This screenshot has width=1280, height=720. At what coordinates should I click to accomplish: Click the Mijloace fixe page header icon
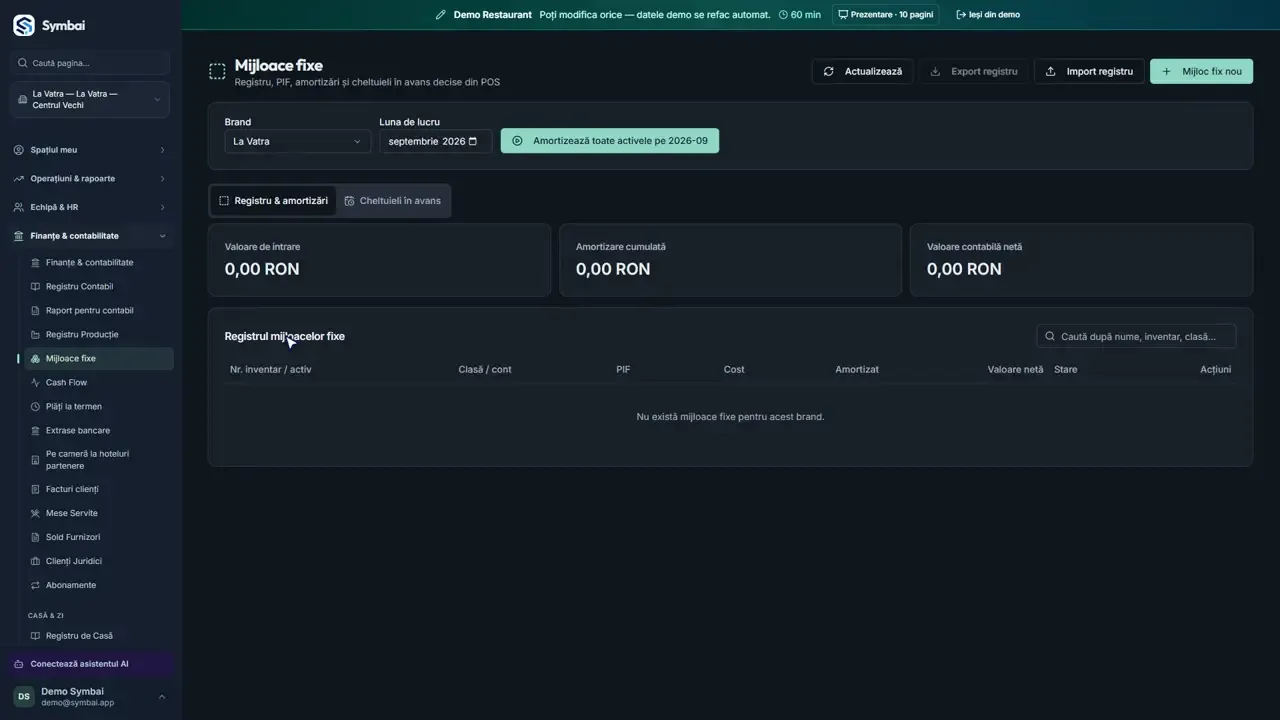[217, 71]
